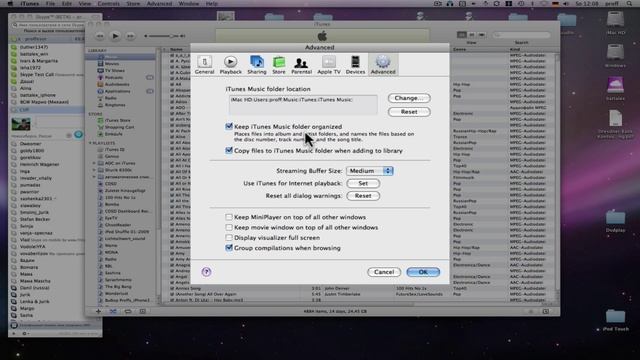The image size is (640, 360).
Task: Click Reset all dialog warnings button
Action: pos(363,196)
